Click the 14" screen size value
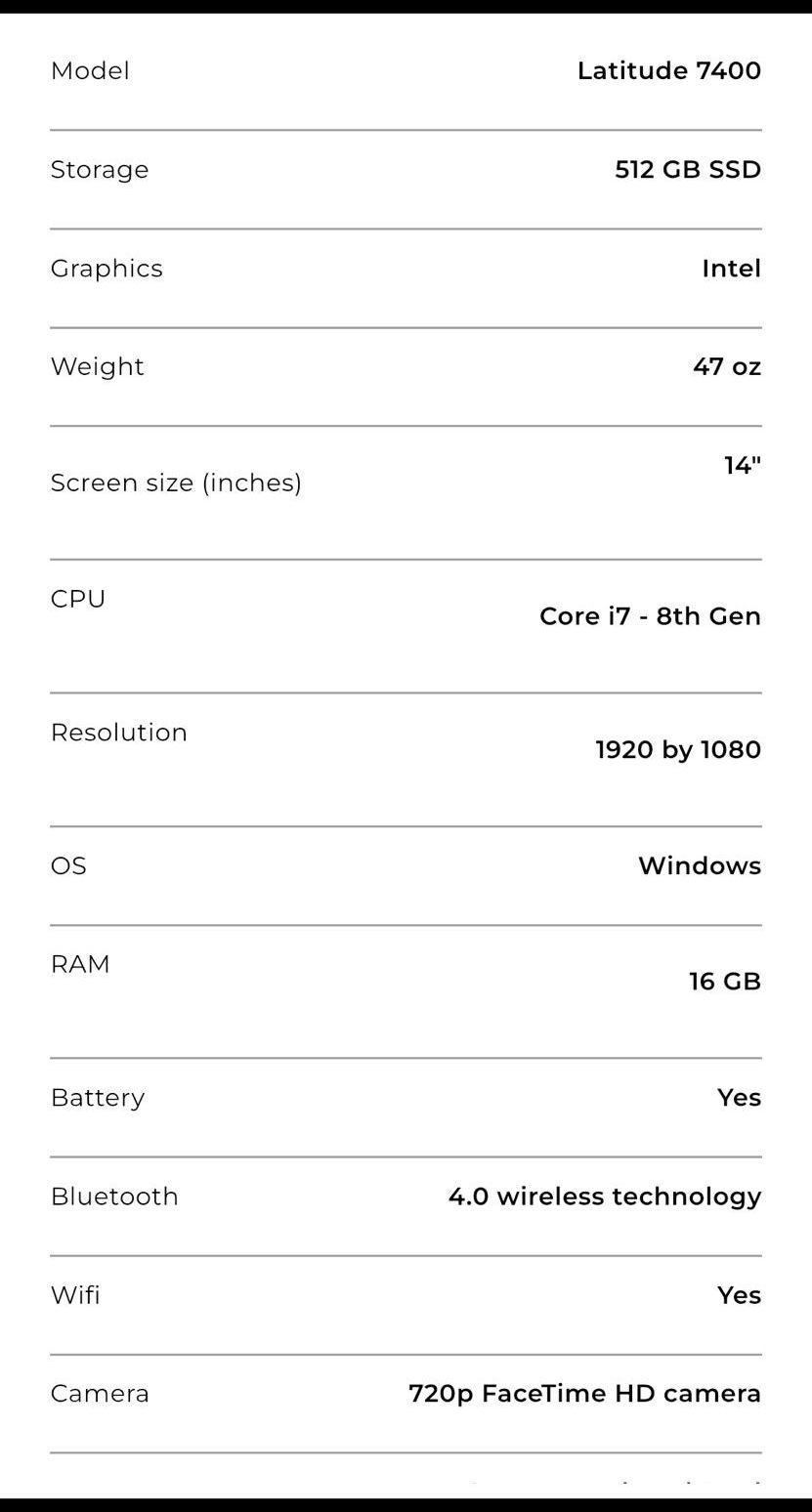This screenshot has height=1512, width=812. (743, 465)
